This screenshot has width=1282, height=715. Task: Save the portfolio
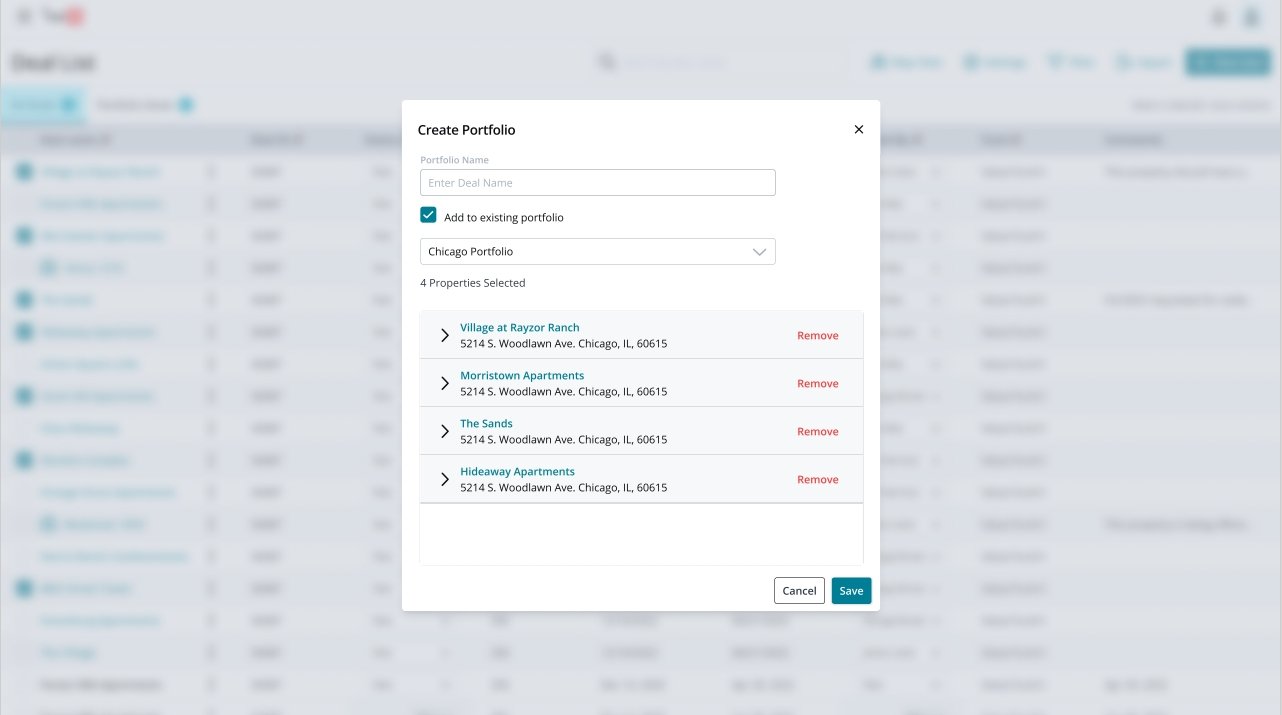point(851,590)
